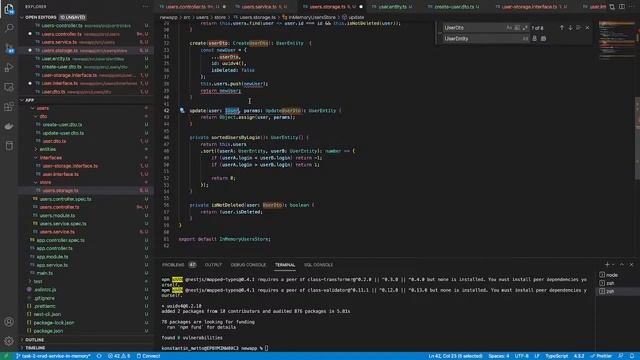The height and width of the screenshot is (360, 640).
Task: Open the Extensions view
Action: pos(9,107)
